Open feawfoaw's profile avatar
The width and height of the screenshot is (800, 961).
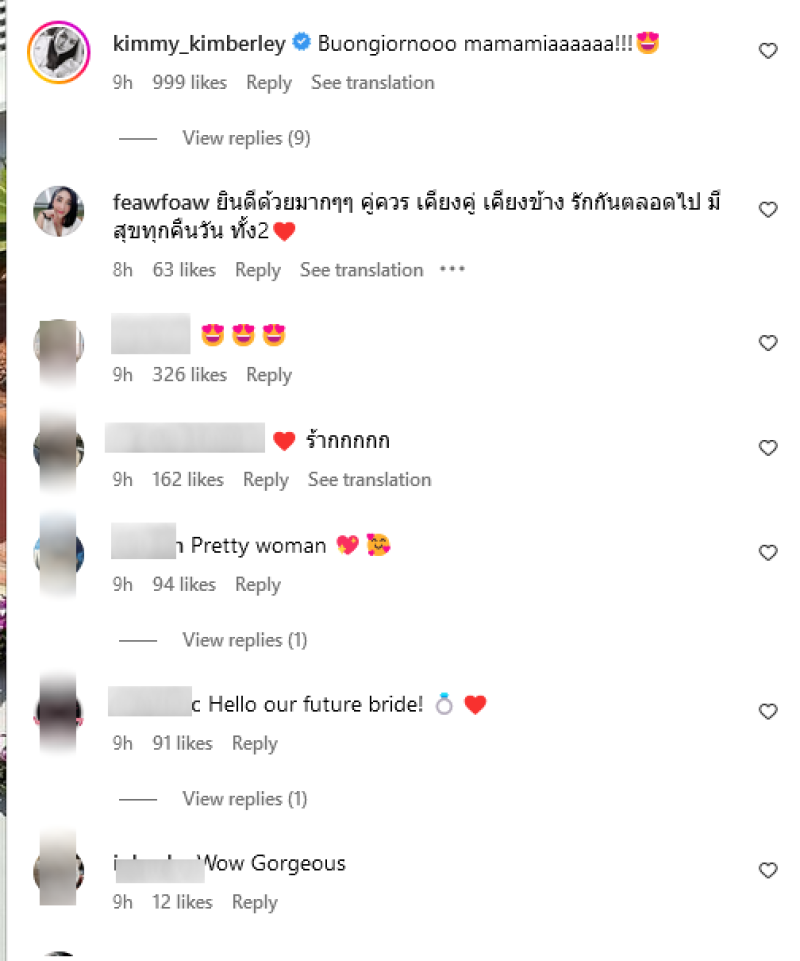pos(59,211)
